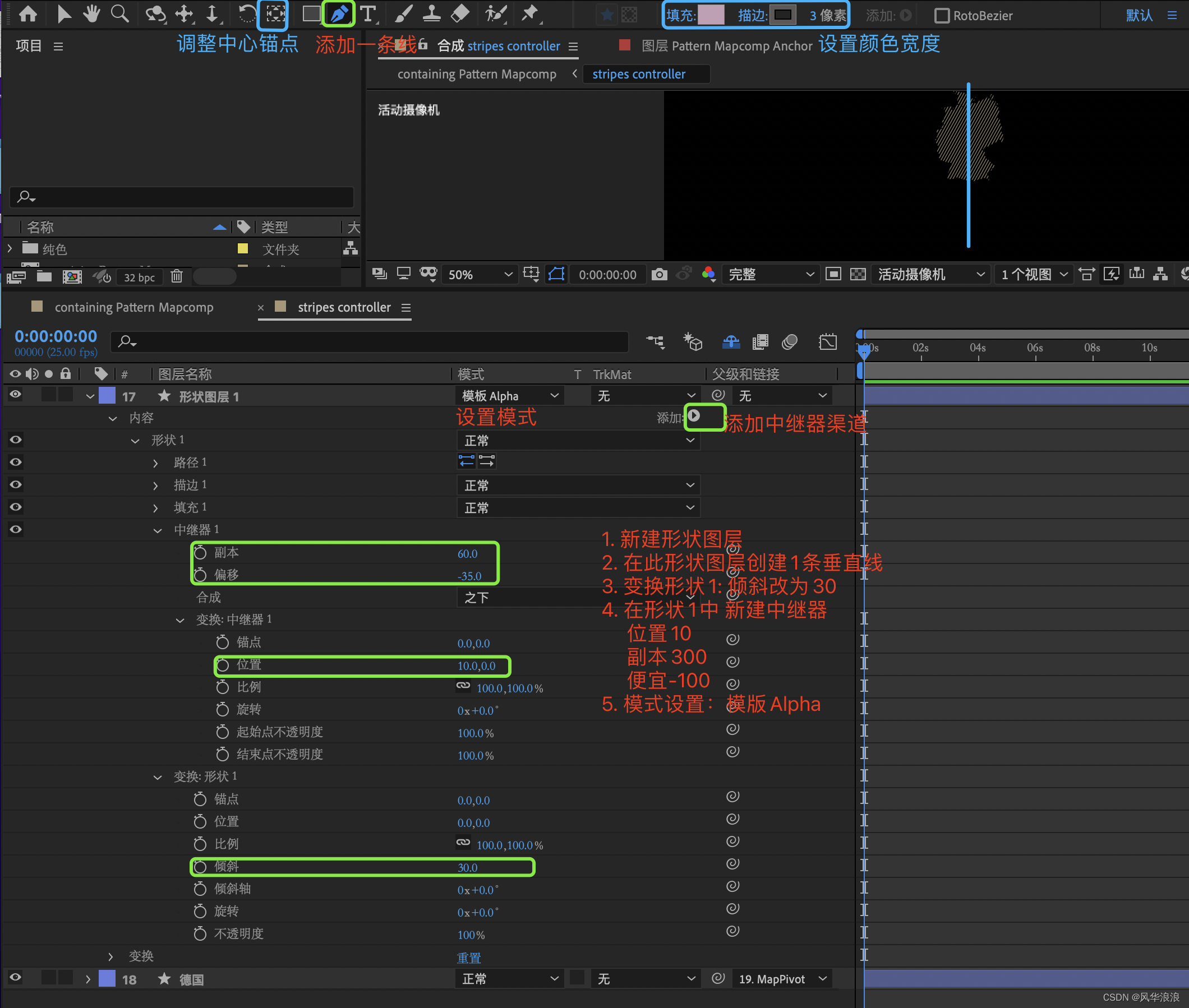Click 添加 button to add repeater
This screenshot has height=1008, width=1189.
693,416
